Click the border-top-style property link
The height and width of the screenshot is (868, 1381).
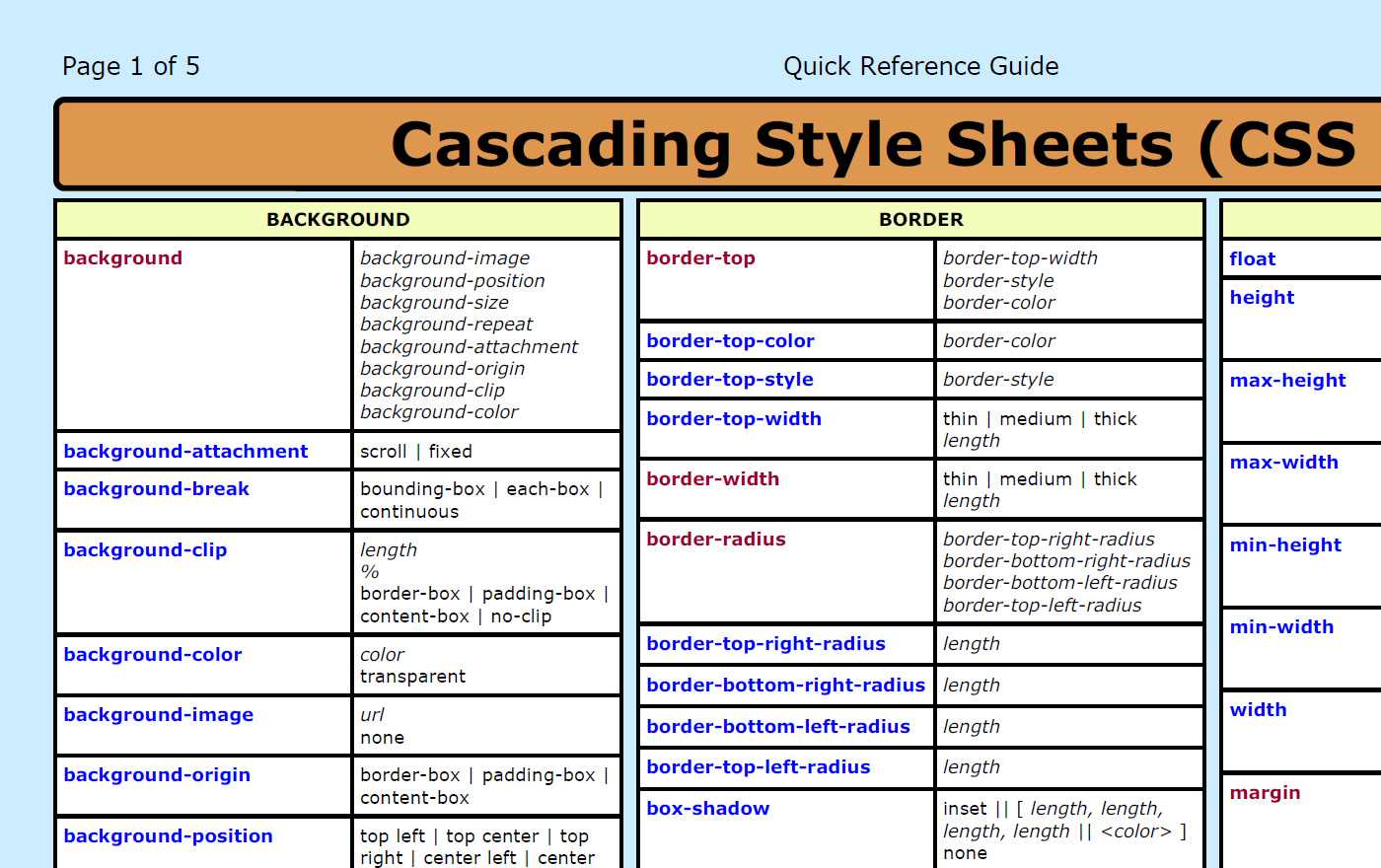point(730,380)
